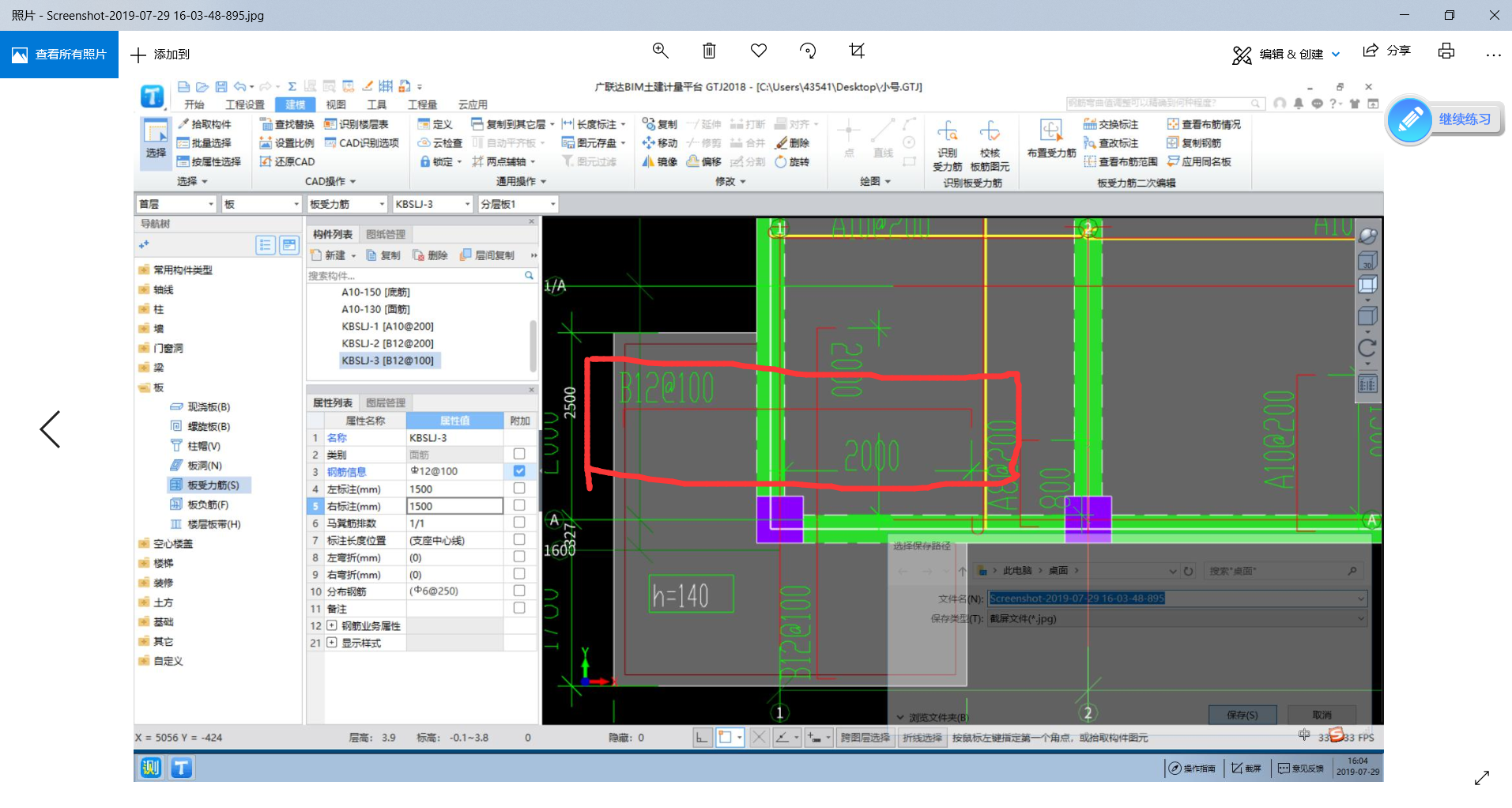Click the three-dot more options icon

tap(1493, 54)
